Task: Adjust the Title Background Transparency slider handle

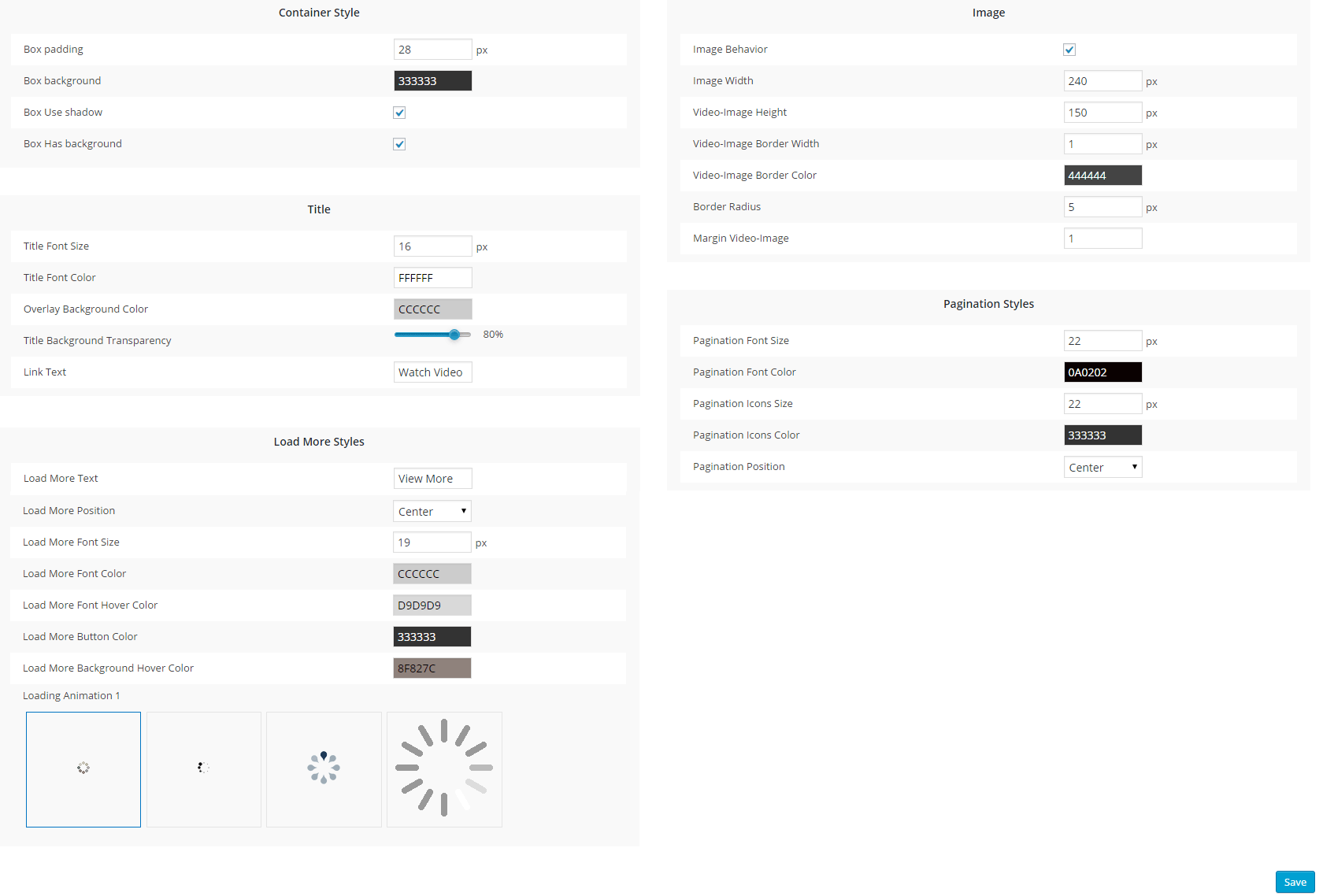Action: 454,335
